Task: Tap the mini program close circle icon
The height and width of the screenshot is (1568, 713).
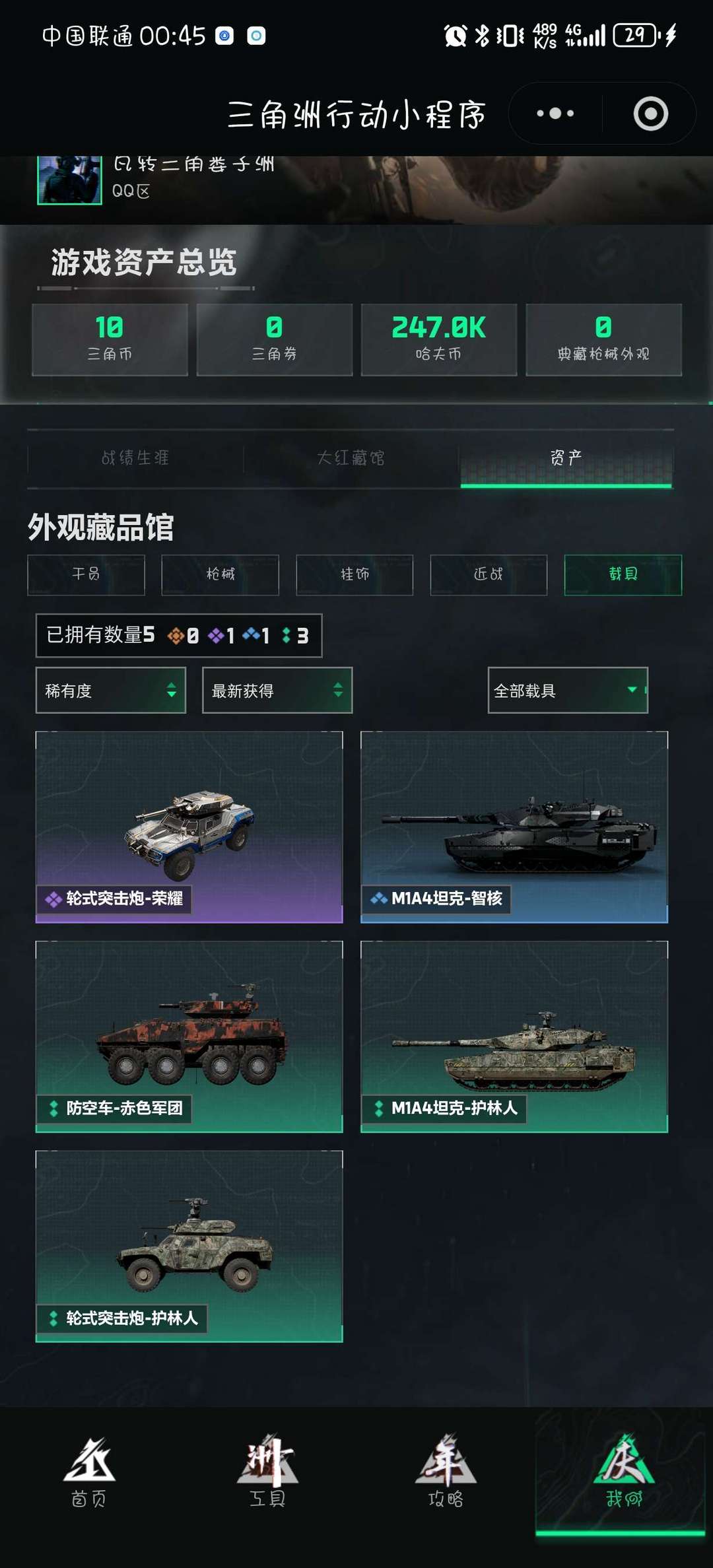Action: 650,114
